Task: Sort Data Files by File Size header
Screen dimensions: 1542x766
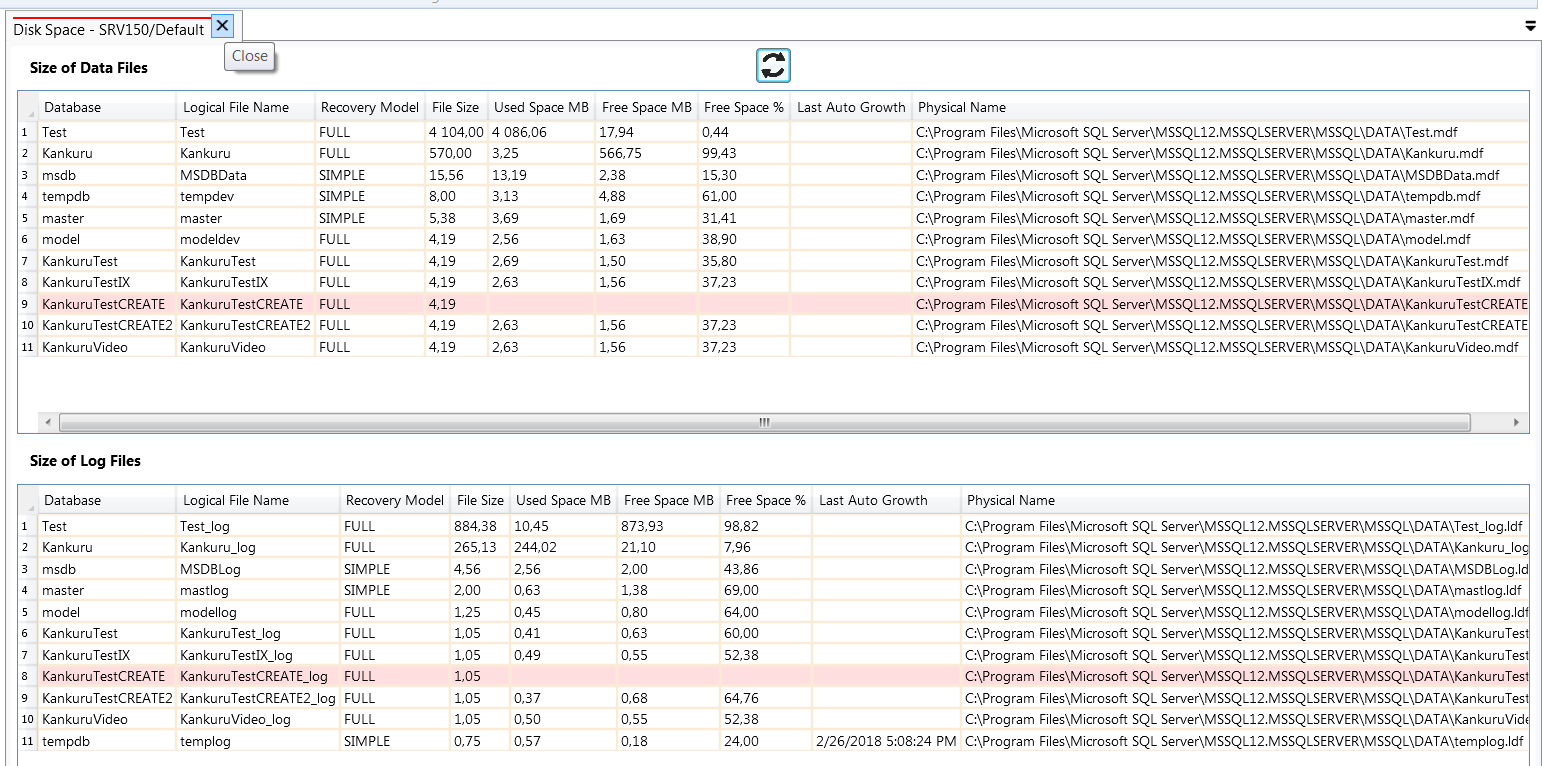Action: pyautogui.click(x=456, y=107)
